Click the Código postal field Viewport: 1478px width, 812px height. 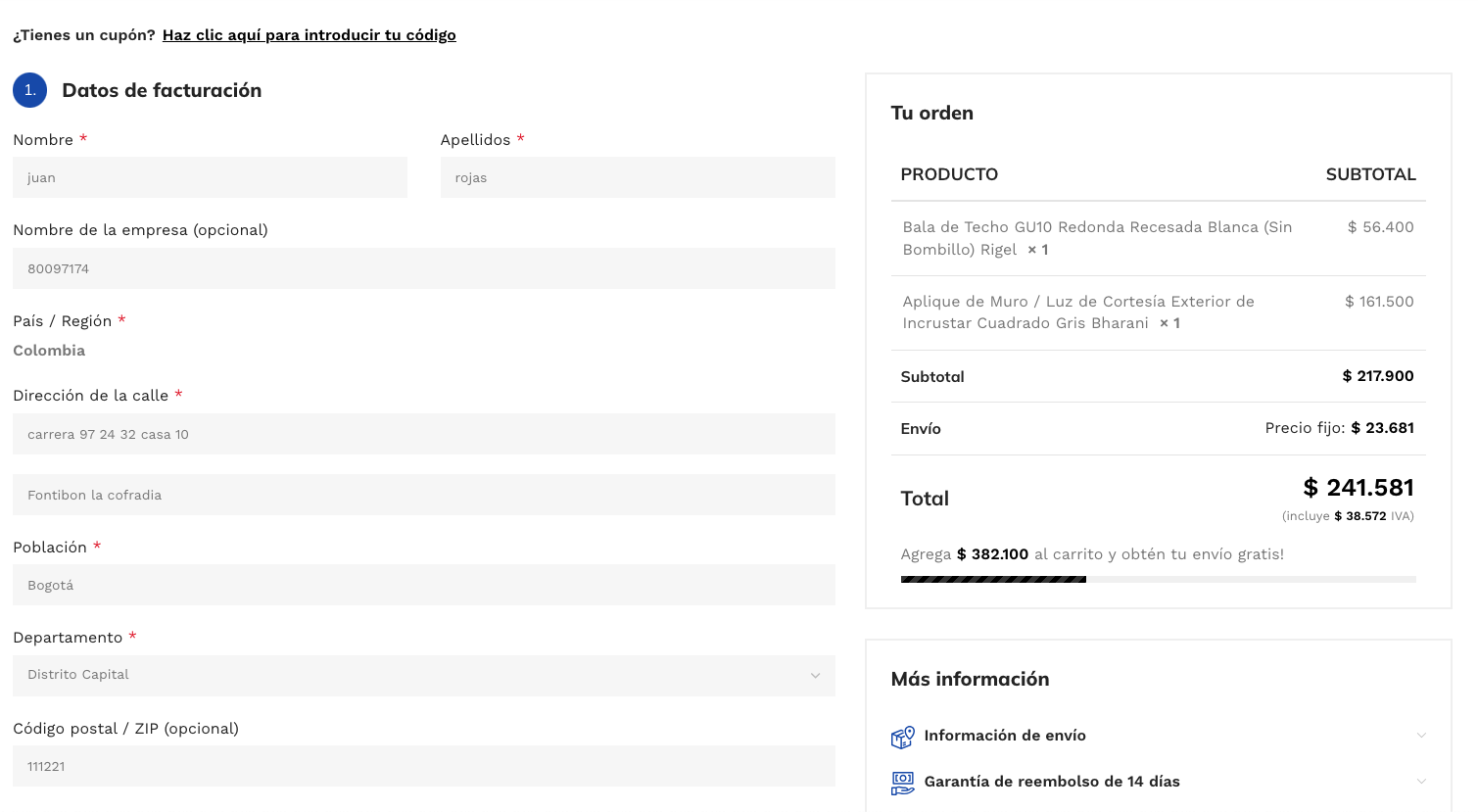(423, 766)
